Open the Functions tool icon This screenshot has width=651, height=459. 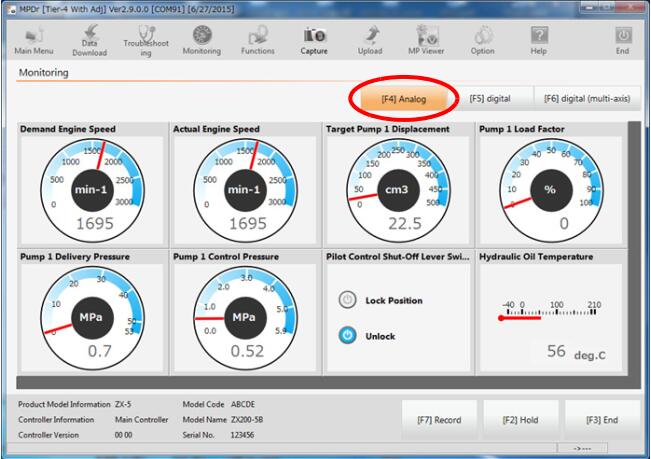(x=257, y=40)
